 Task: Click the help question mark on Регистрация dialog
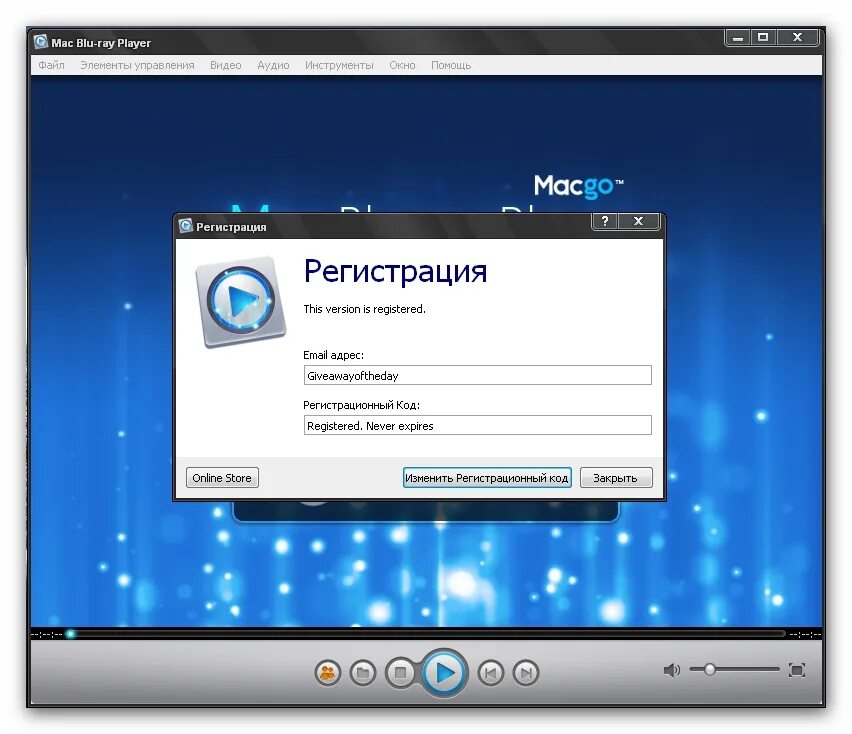click(604, 221)
